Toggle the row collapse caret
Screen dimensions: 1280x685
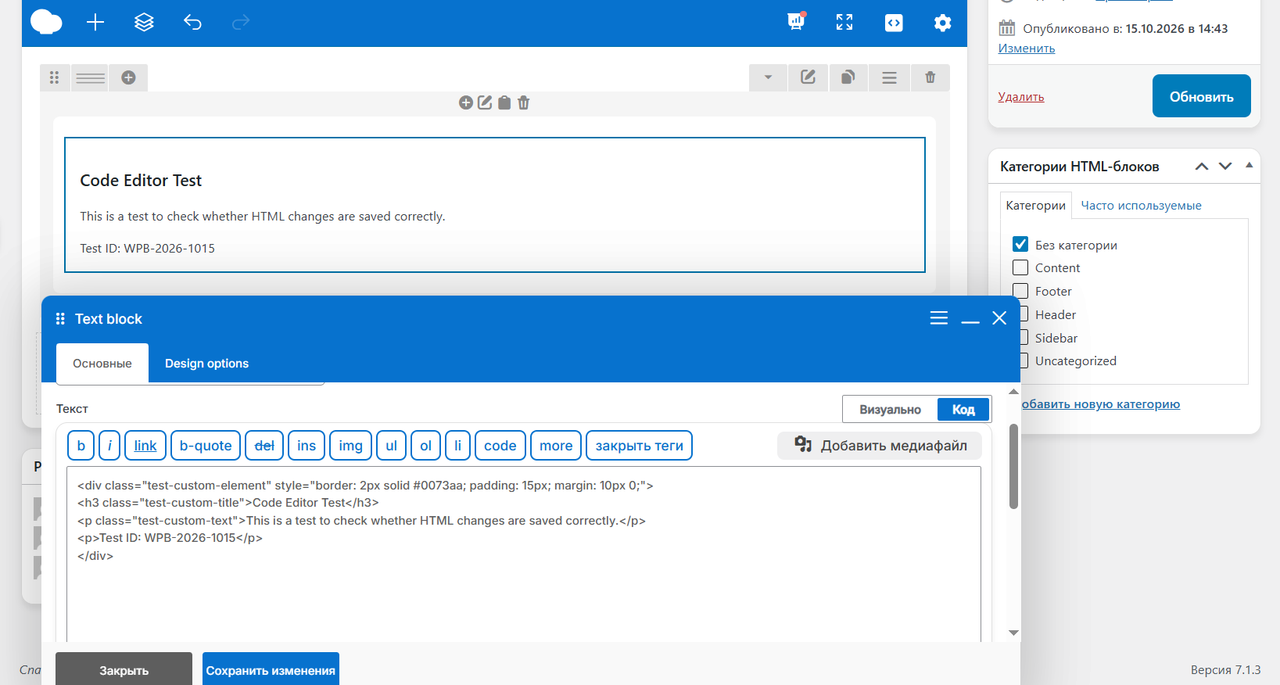coord(767,77)
